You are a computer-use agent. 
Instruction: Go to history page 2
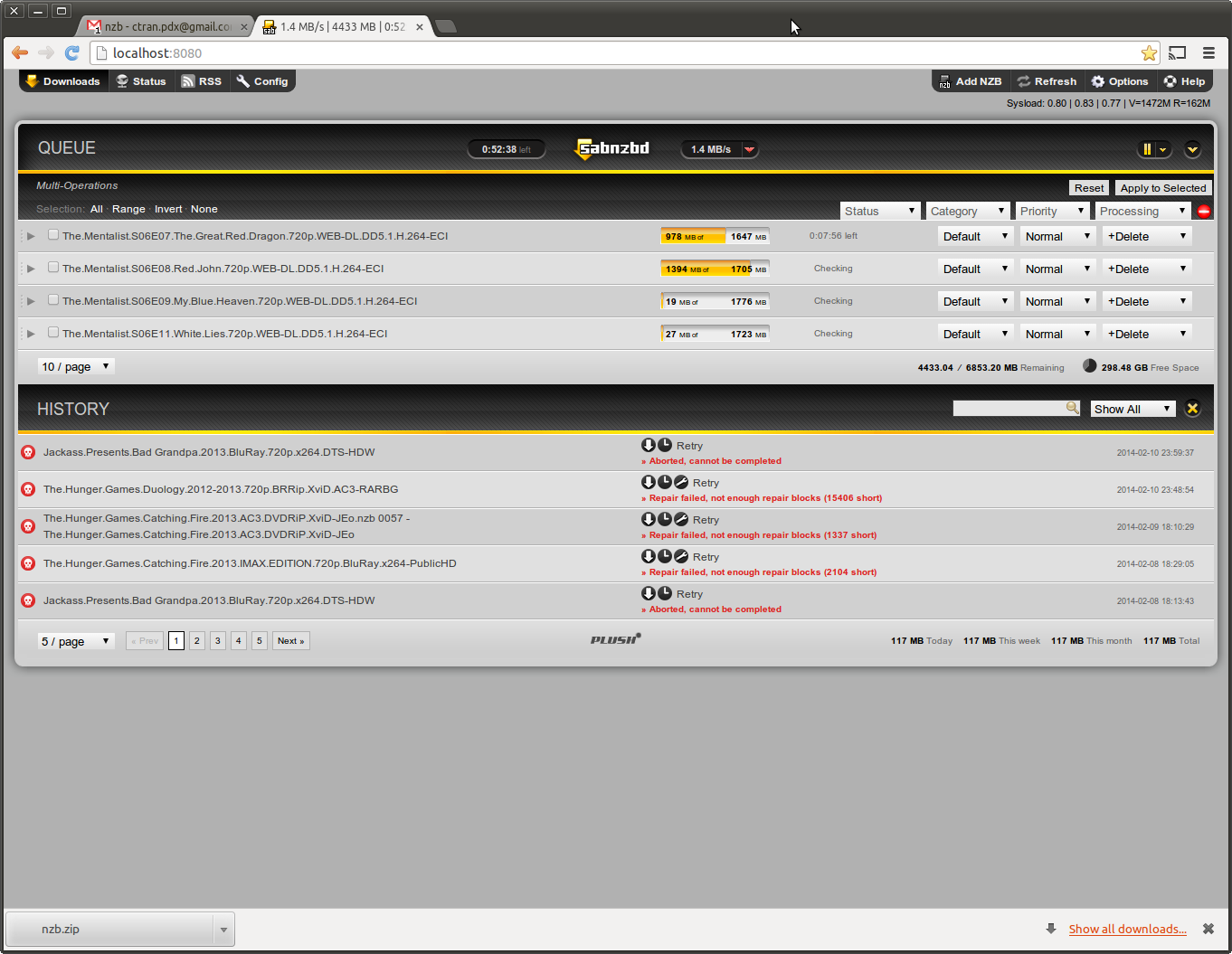point(197,640)
